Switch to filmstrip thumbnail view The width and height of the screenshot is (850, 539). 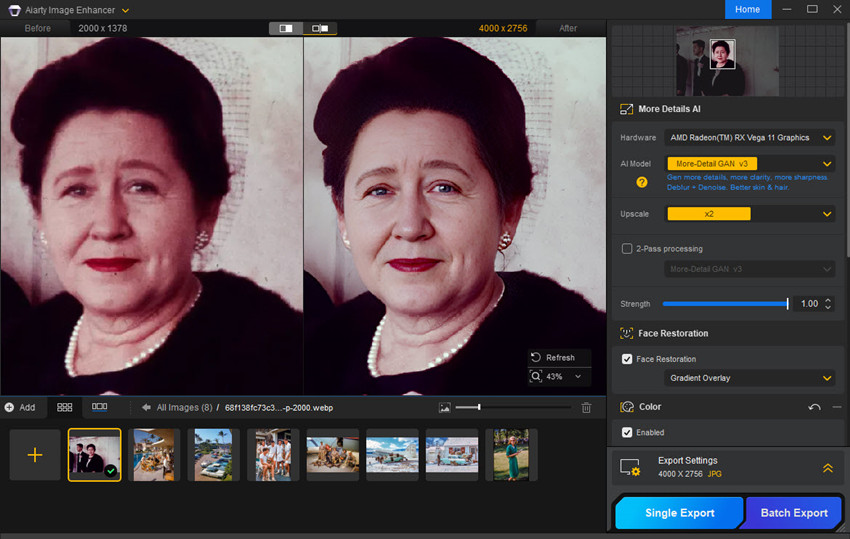pos(99,407)
